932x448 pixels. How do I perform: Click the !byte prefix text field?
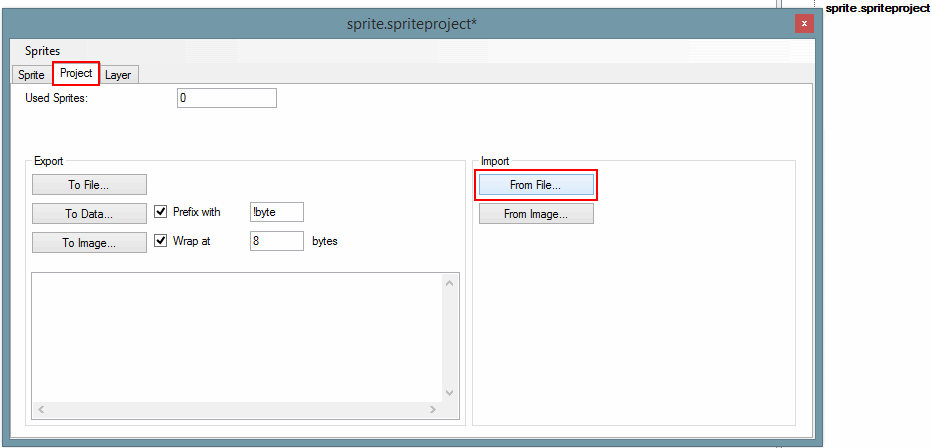(x=276, y=212)
